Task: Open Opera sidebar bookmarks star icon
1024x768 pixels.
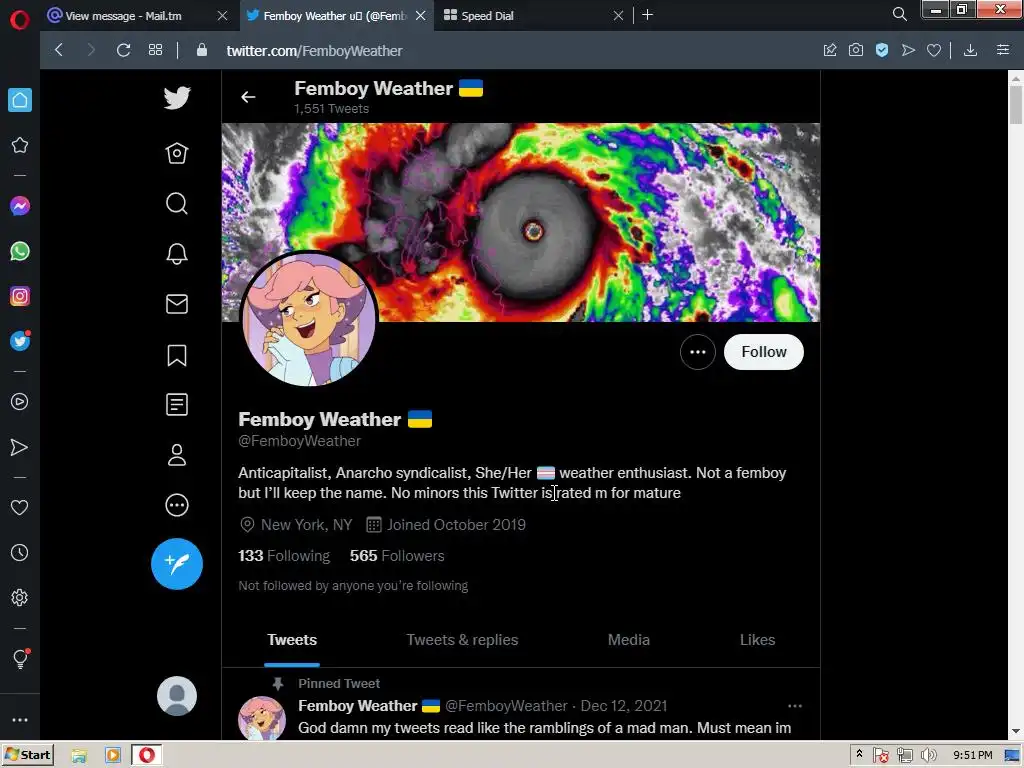Action: coord(20,145)
